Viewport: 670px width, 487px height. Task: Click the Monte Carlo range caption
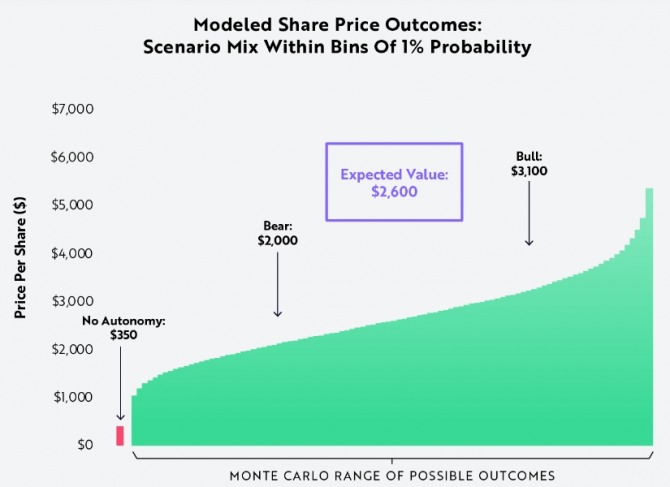[392, 474]
